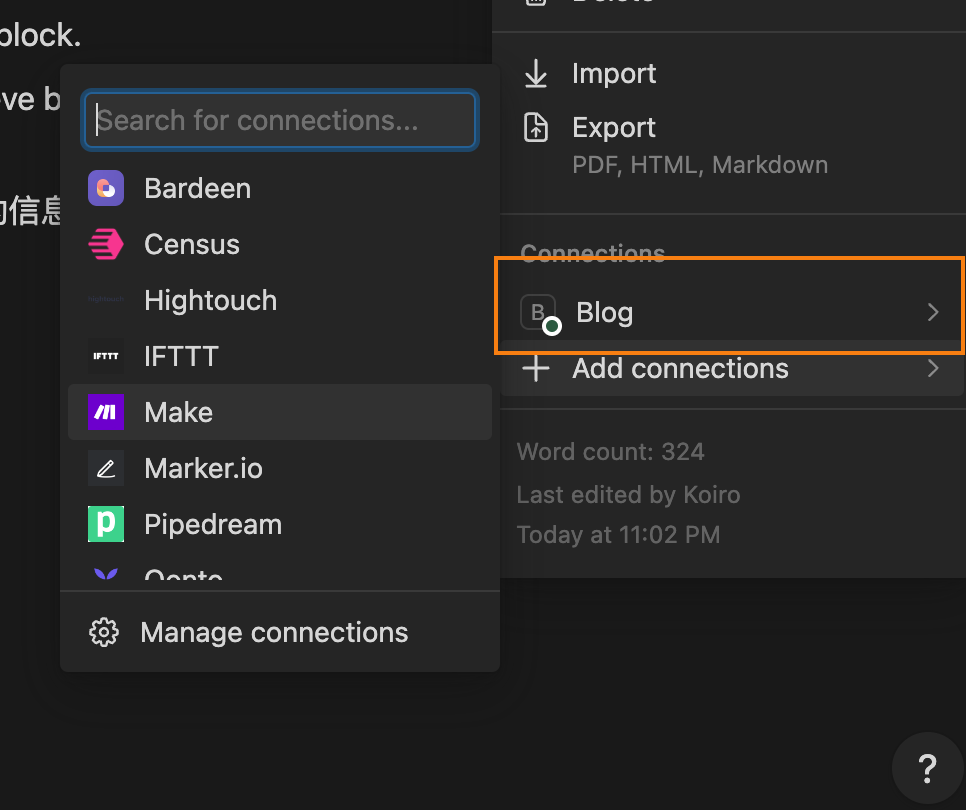Expand the Blog connection chevron
This screenshot has height=810, width=966.
tap(933, 312)
